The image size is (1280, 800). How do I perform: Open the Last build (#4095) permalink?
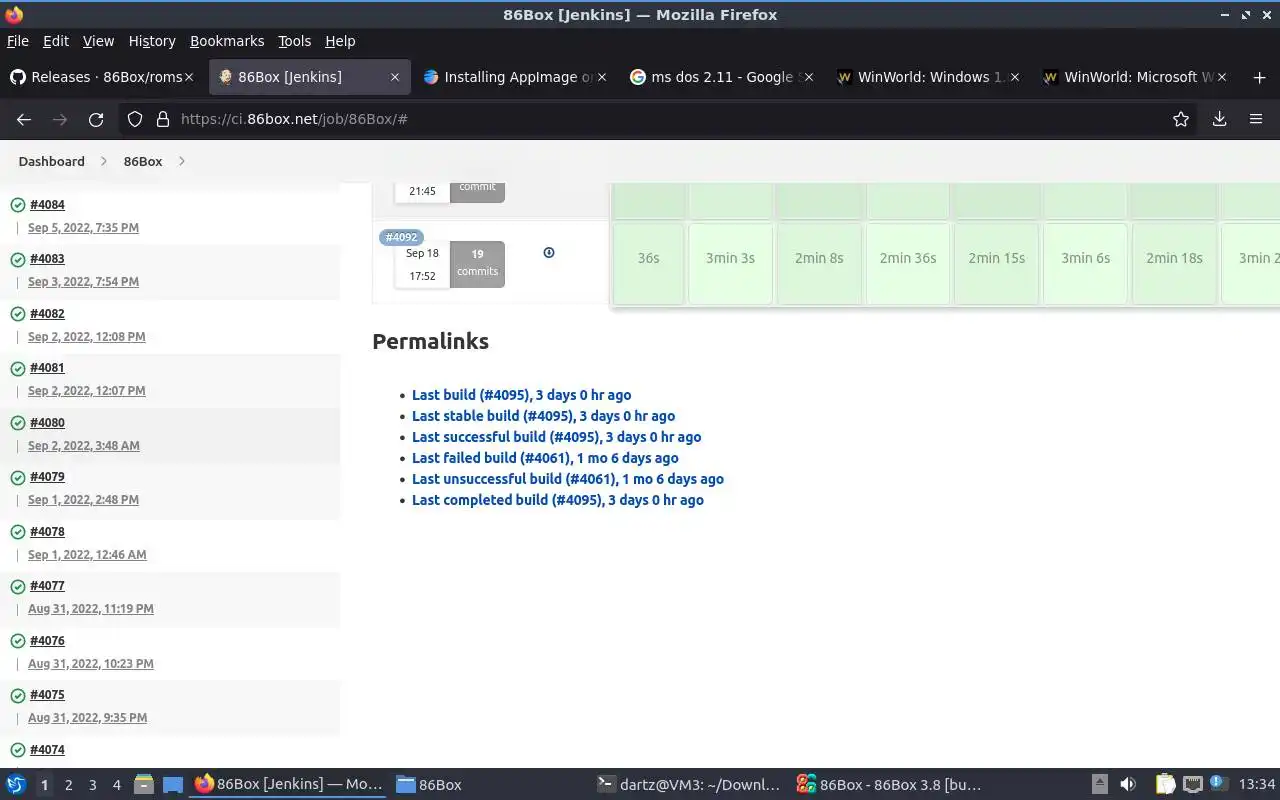521,395
